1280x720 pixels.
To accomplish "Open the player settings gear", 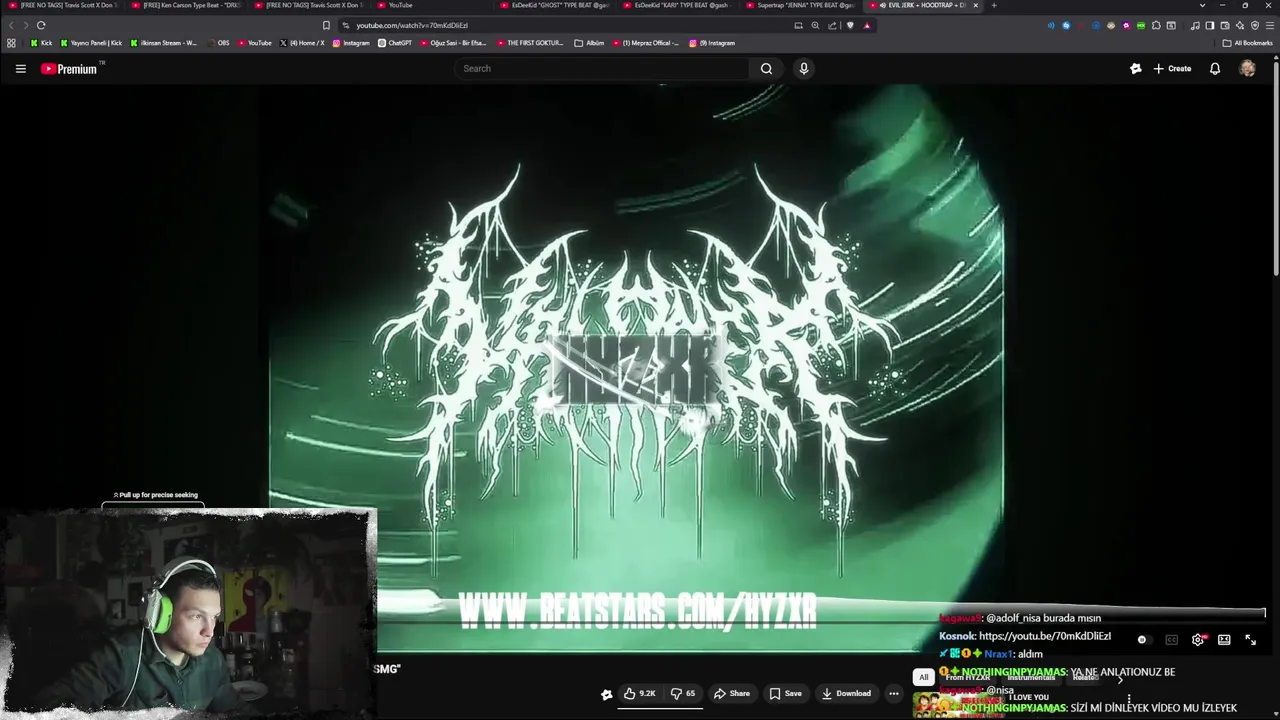I will [x=1198, y=640].
